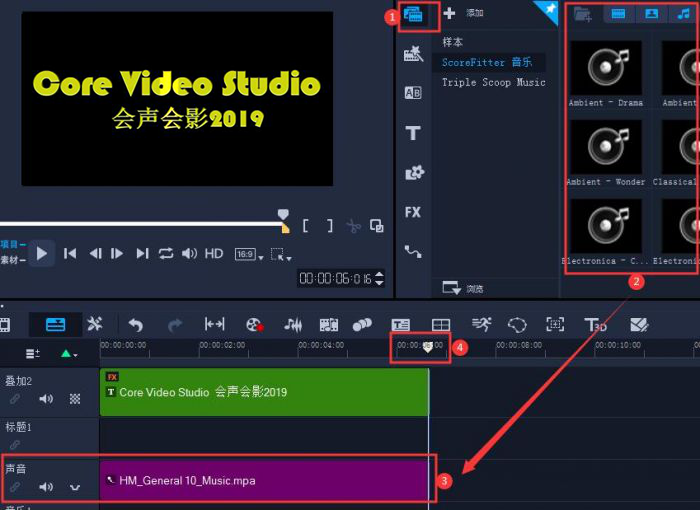Step back to previous frame
Image resolution: width=700 pixels, height=510 pixels.
95,254
